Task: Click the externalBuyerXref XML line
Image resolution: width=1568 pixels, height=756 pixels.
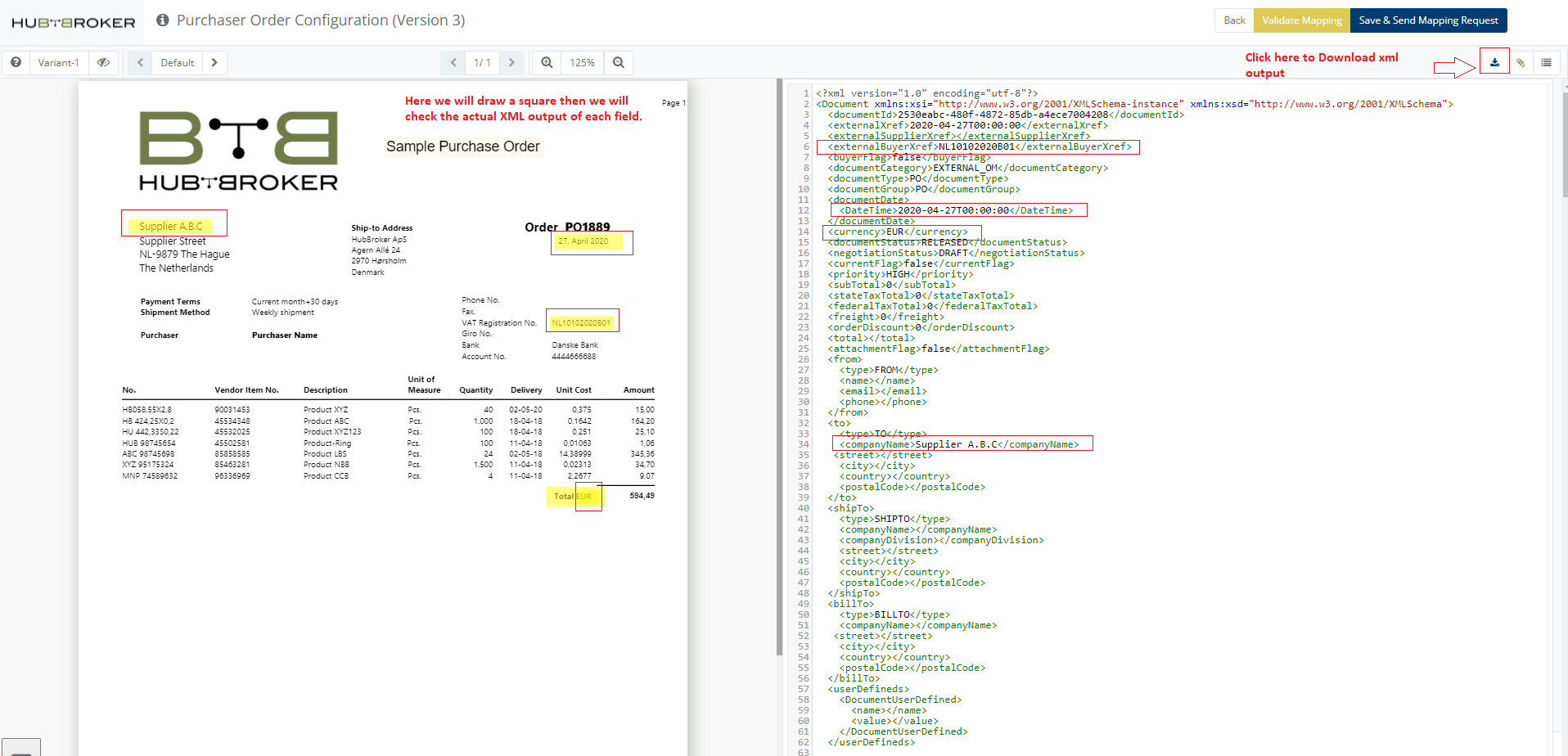Action: point(980,146)
